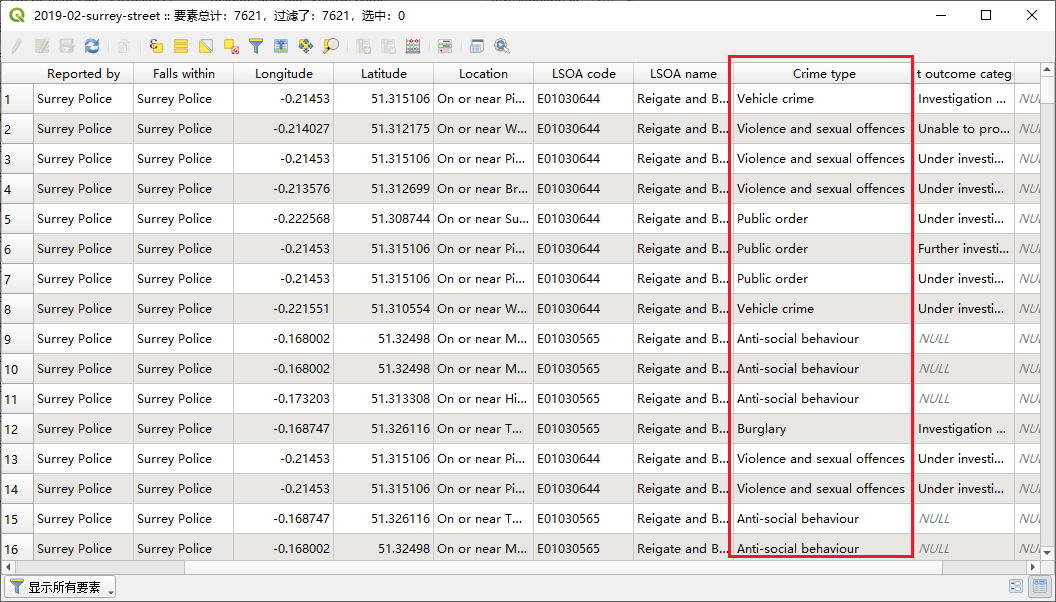Image resolution: width=1056 pixels, height=602 pixels.
Task: Click the Latitude column header
Action: click(x=384, y=73)
